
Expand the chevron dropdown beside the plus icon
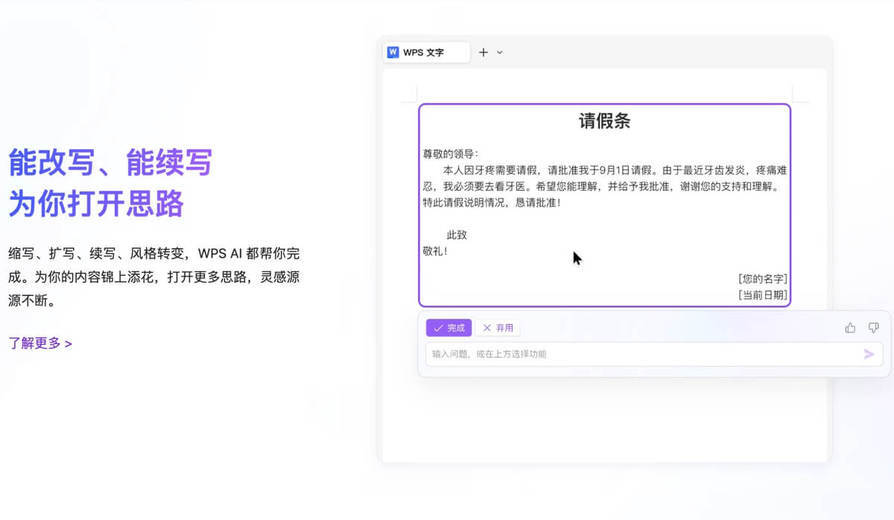[x=500, y=52]
